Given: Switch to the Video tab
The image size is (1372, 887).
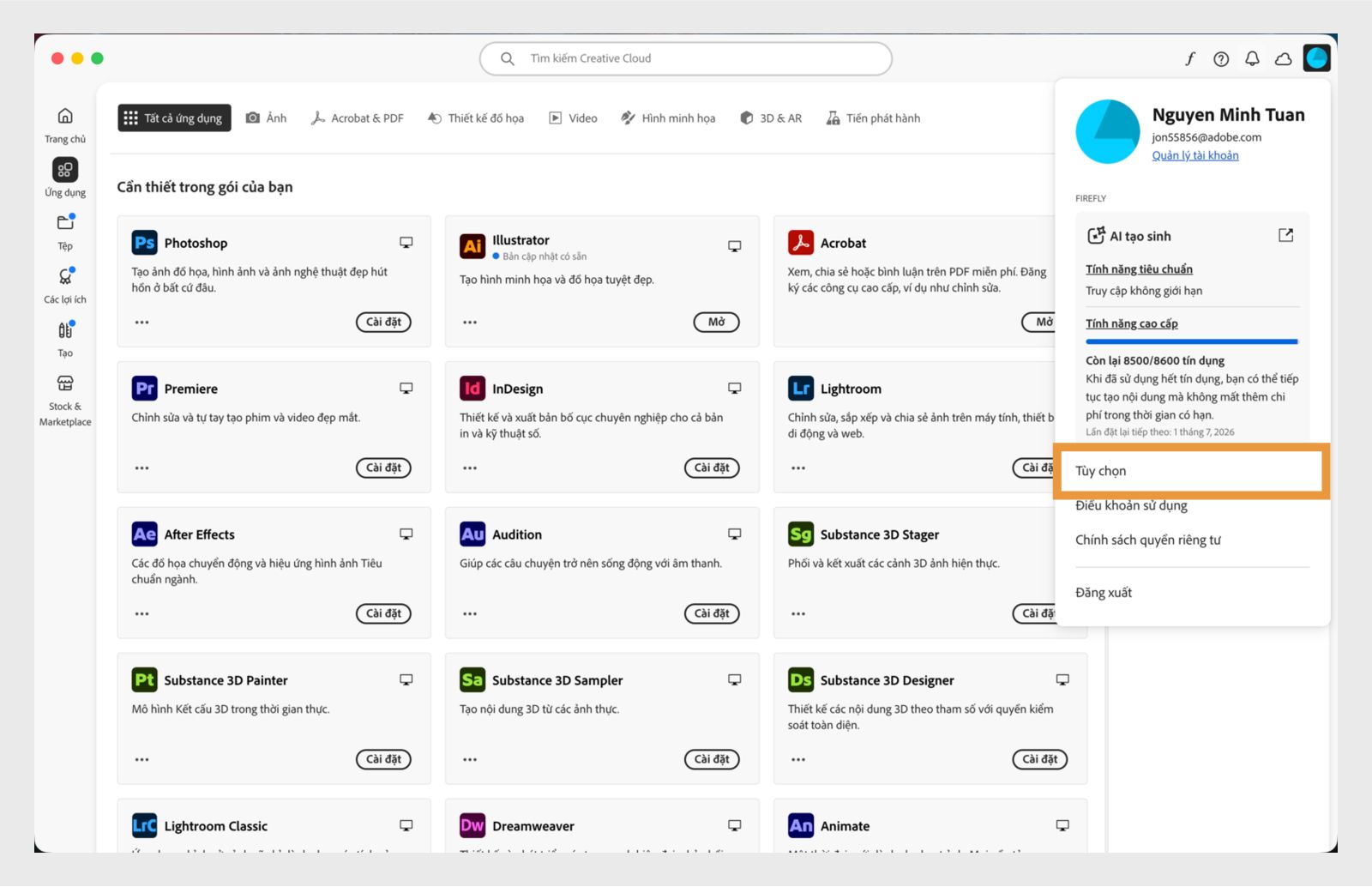Looking at the screenshot, I should 574,118.
